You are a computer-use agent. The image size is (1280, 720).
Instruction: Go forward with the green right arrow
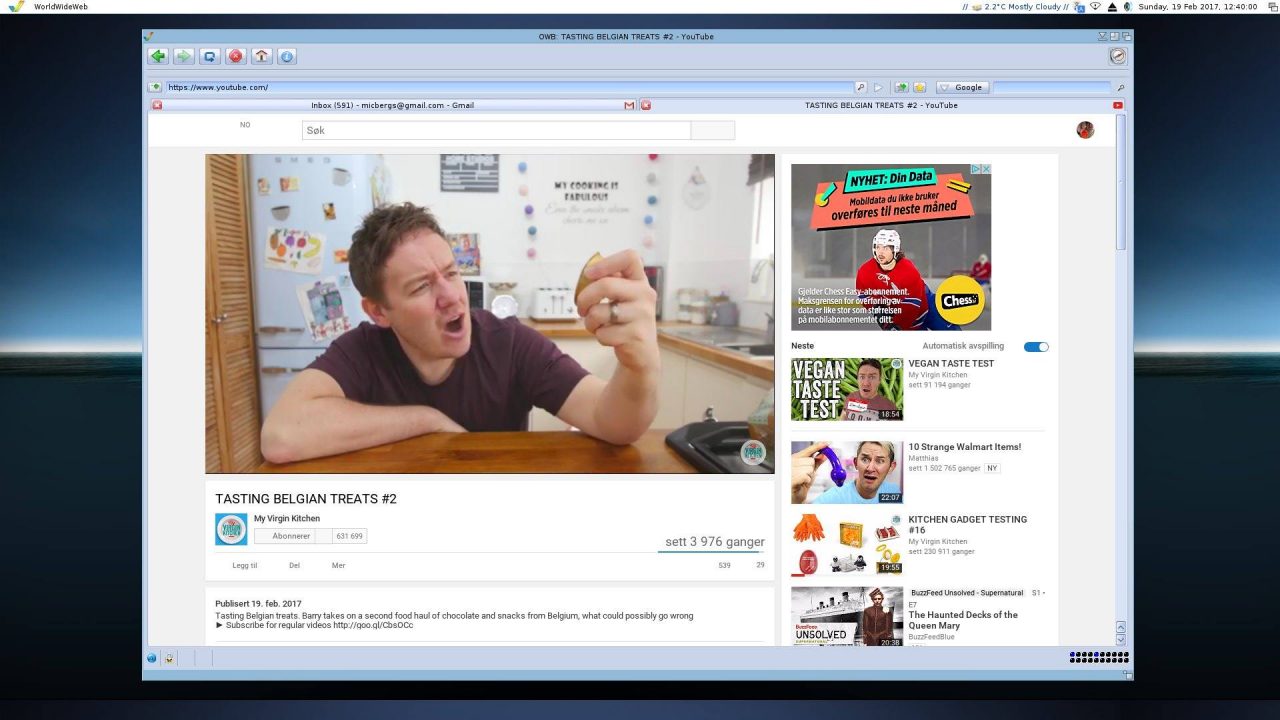coord(183,57)
